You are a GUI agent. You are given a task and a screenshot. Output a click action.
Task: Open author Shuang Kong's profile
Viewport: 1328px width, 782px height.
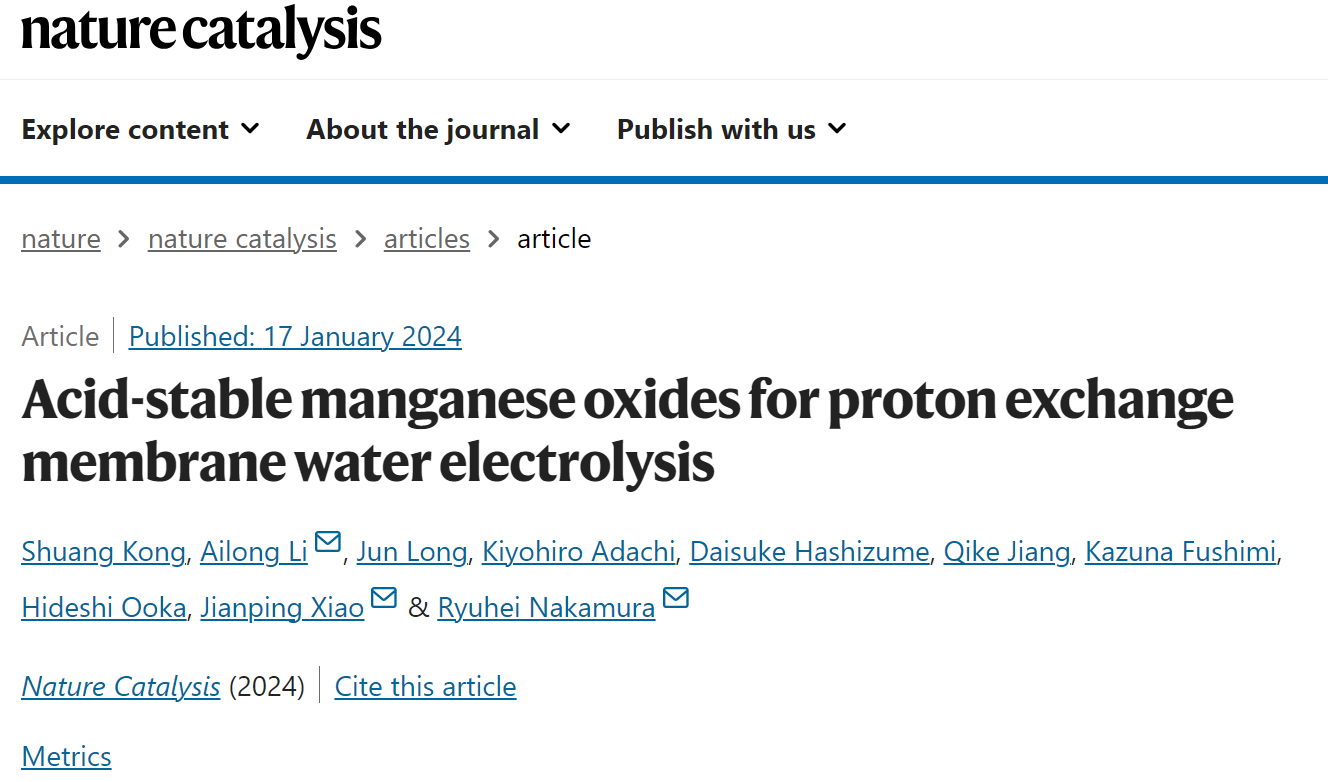tap(103, 551)
